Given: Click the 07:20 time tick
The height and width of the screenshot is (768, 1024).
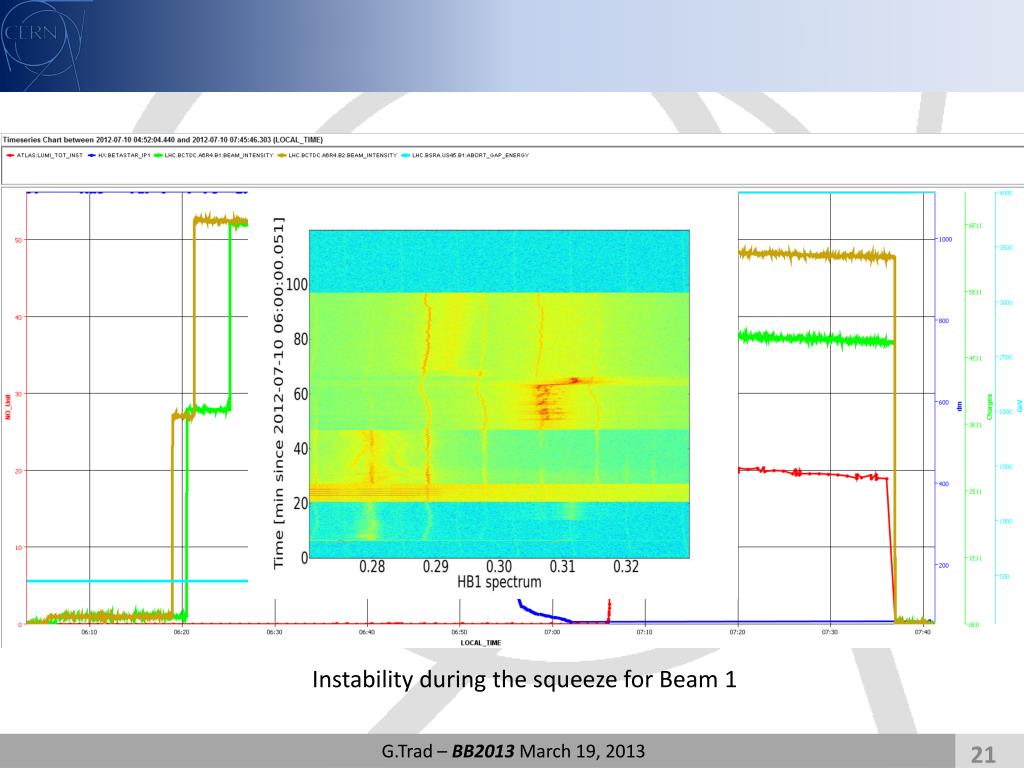Looking at the screenshot, I should 737,632.
